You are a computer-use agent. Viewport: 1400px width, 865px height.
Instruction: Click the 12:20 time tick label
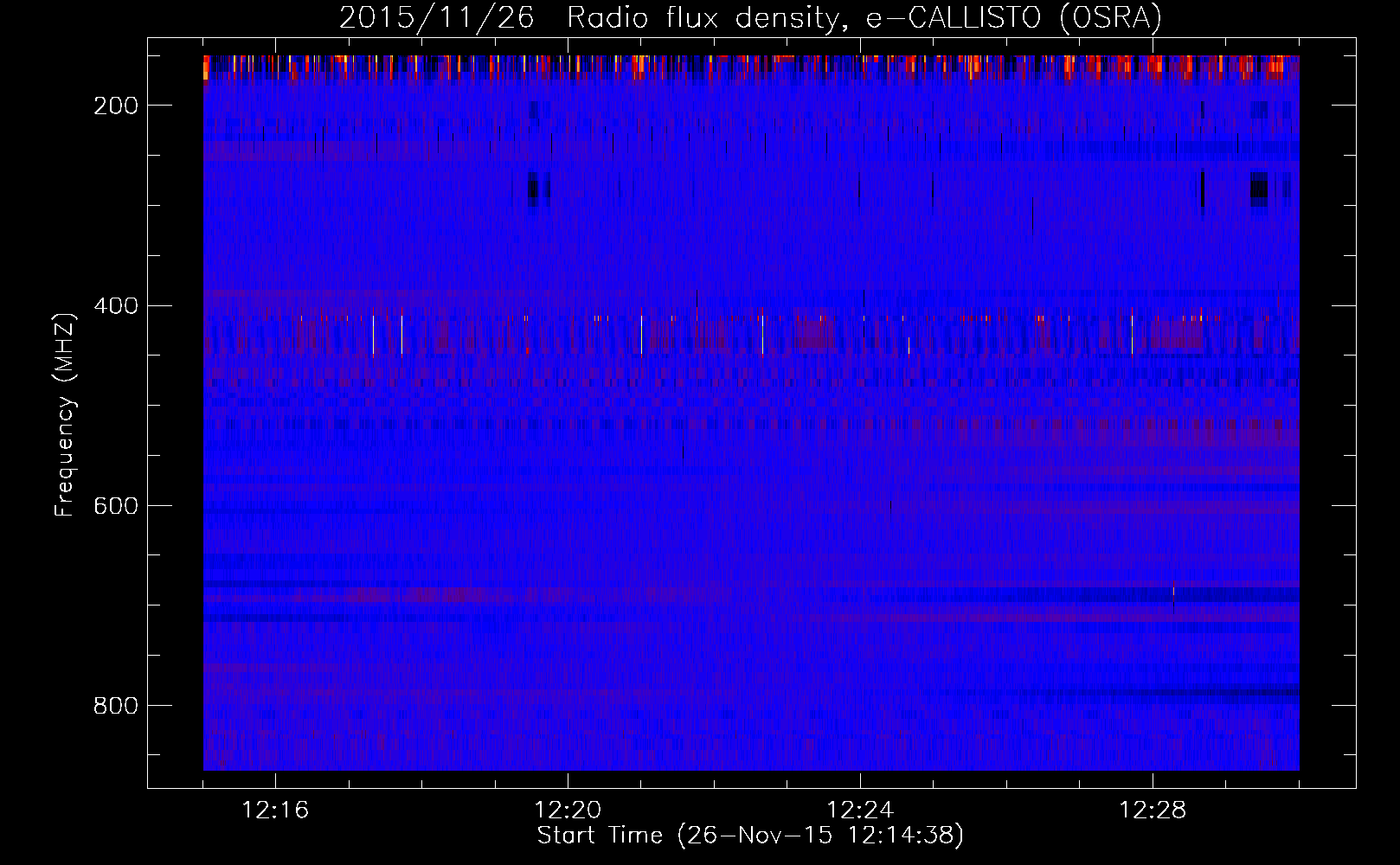[568, 811]
